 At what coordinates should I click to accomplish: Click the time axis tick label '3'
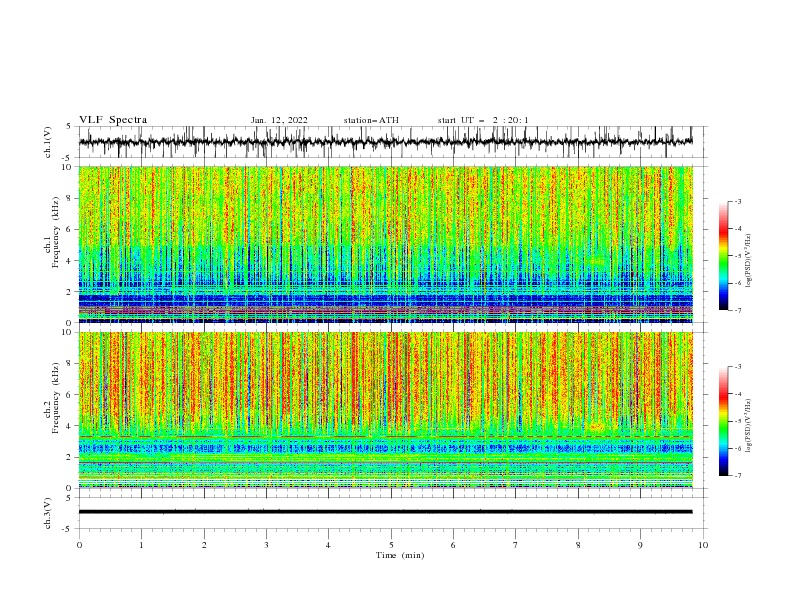tap(266, 545)
